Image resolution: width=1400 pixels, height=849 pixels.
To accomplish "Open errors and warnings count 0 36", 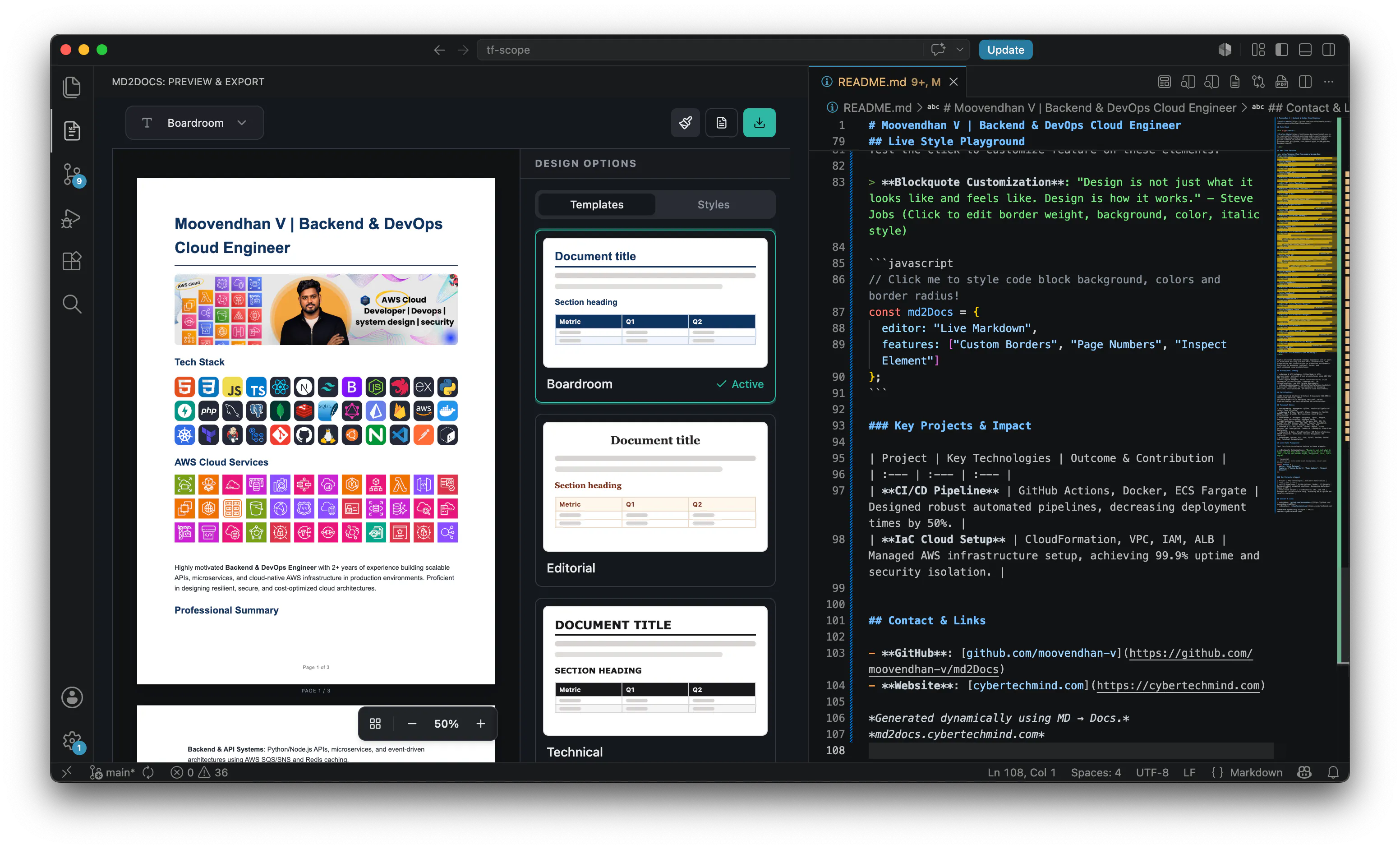I will (199, 772).
